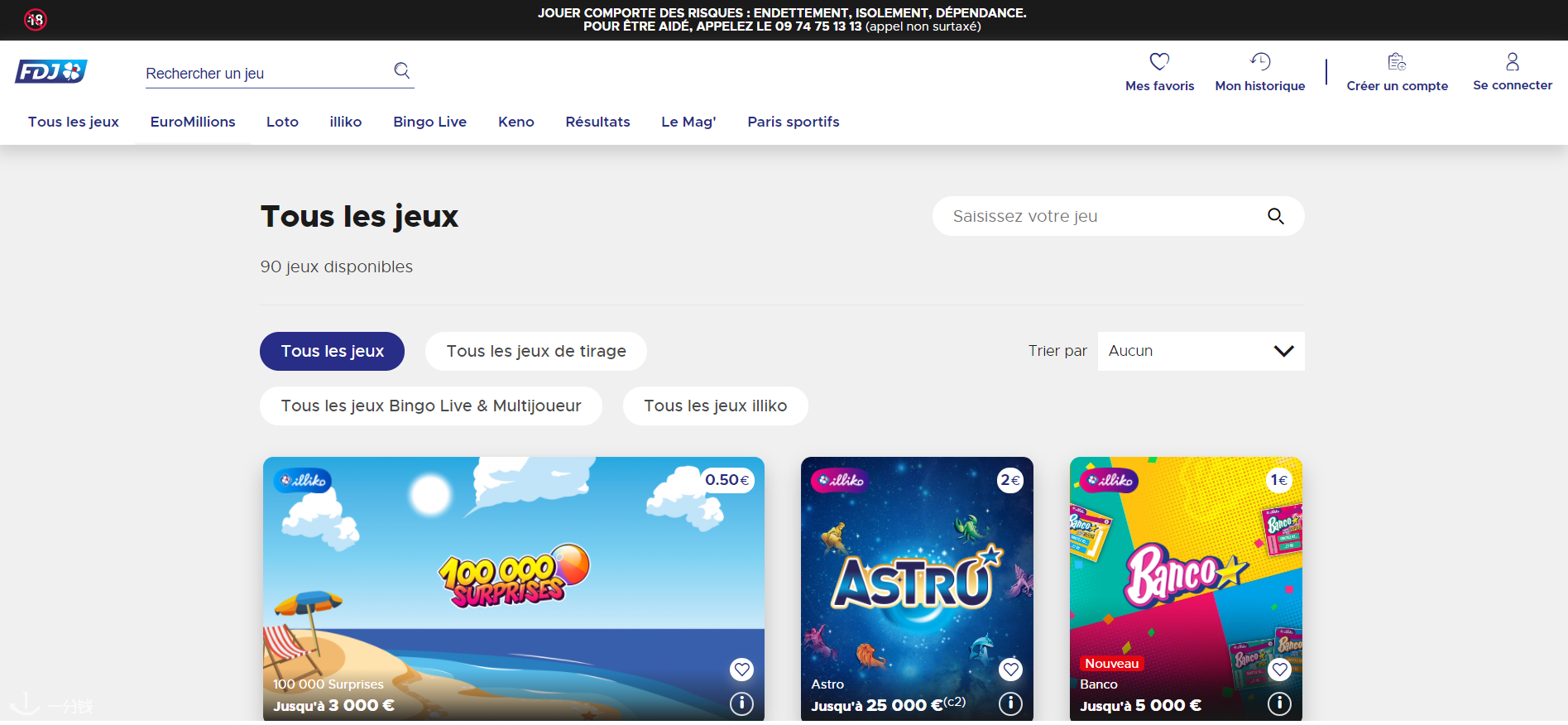Viewport: 1568px width, 725px height.
Task: Click Se connecter link
Action: pyautogui.click(x=1513, y=85)
